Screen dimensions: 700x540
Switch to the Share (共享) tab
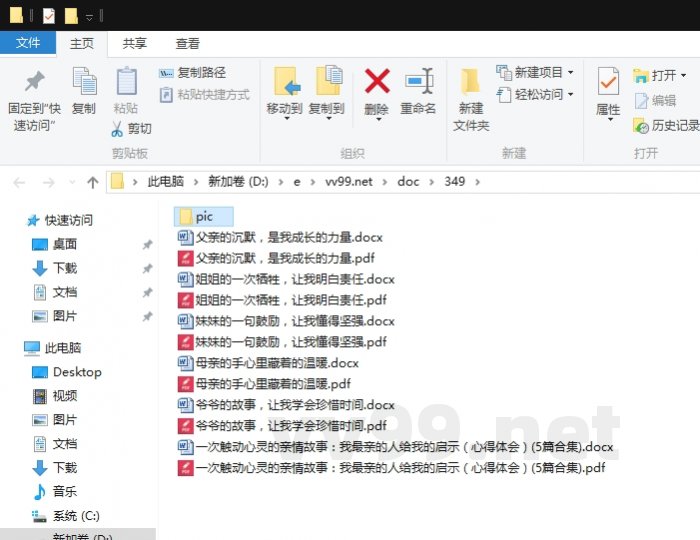134,43
